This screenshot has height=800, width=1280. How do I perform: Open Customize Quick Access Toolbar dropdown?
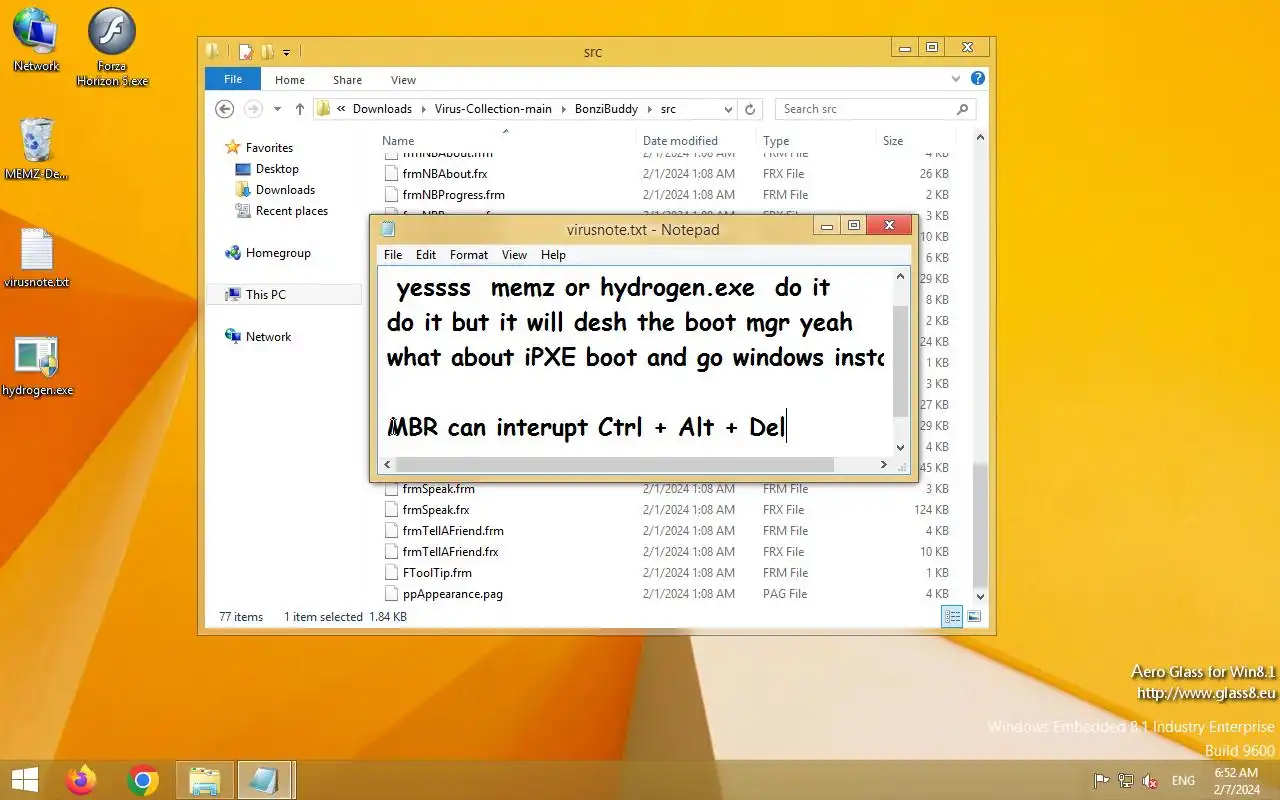click(x=286, y=53)
